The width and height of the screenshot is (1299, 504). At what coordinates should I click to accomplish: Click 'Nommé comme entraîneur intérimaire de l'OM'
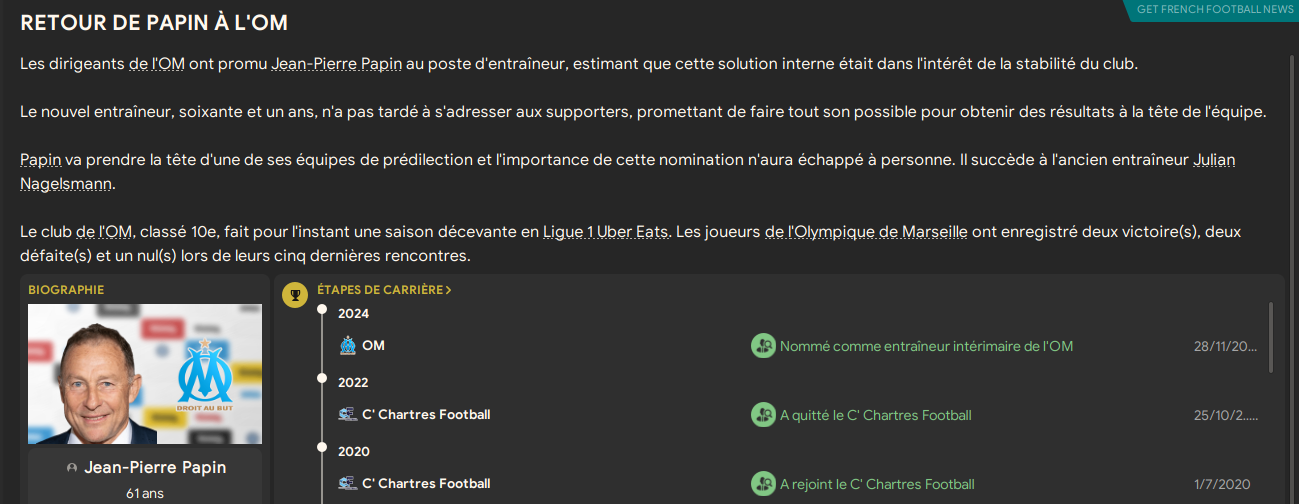click(926, 346)
